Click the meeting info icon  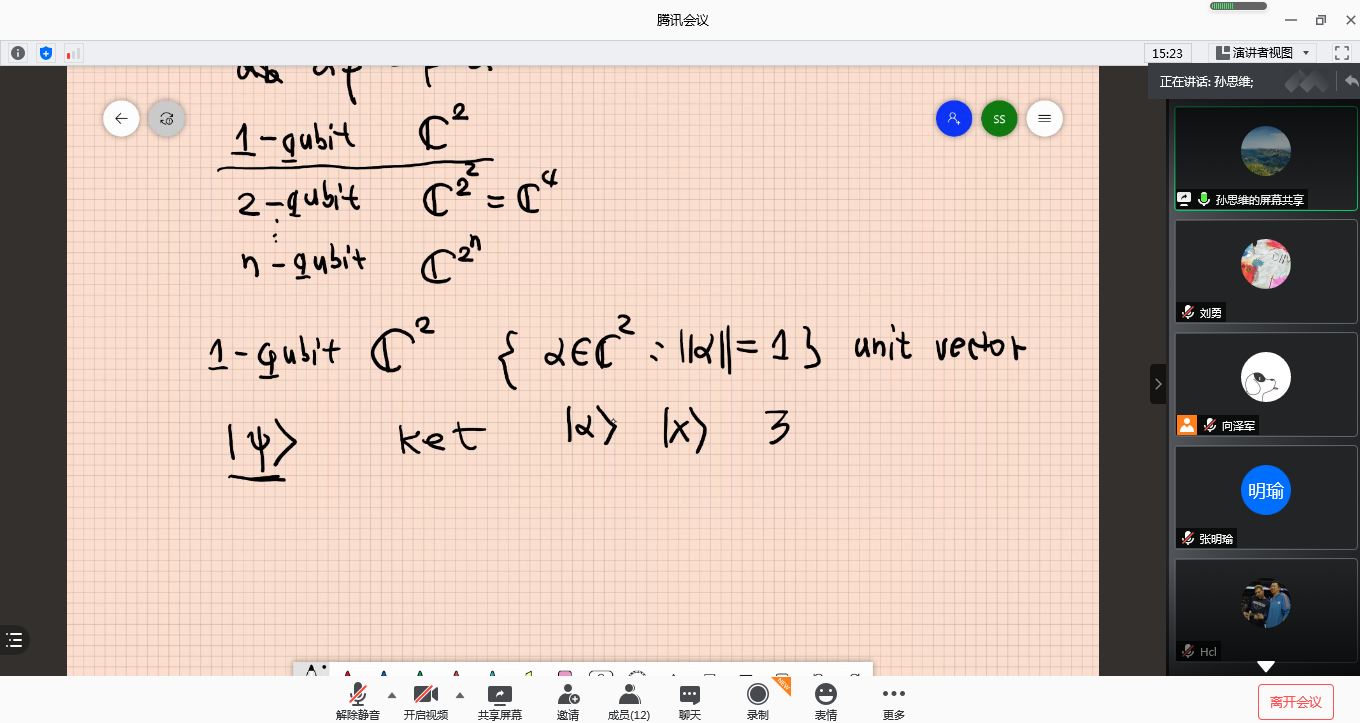coord(18,53)
